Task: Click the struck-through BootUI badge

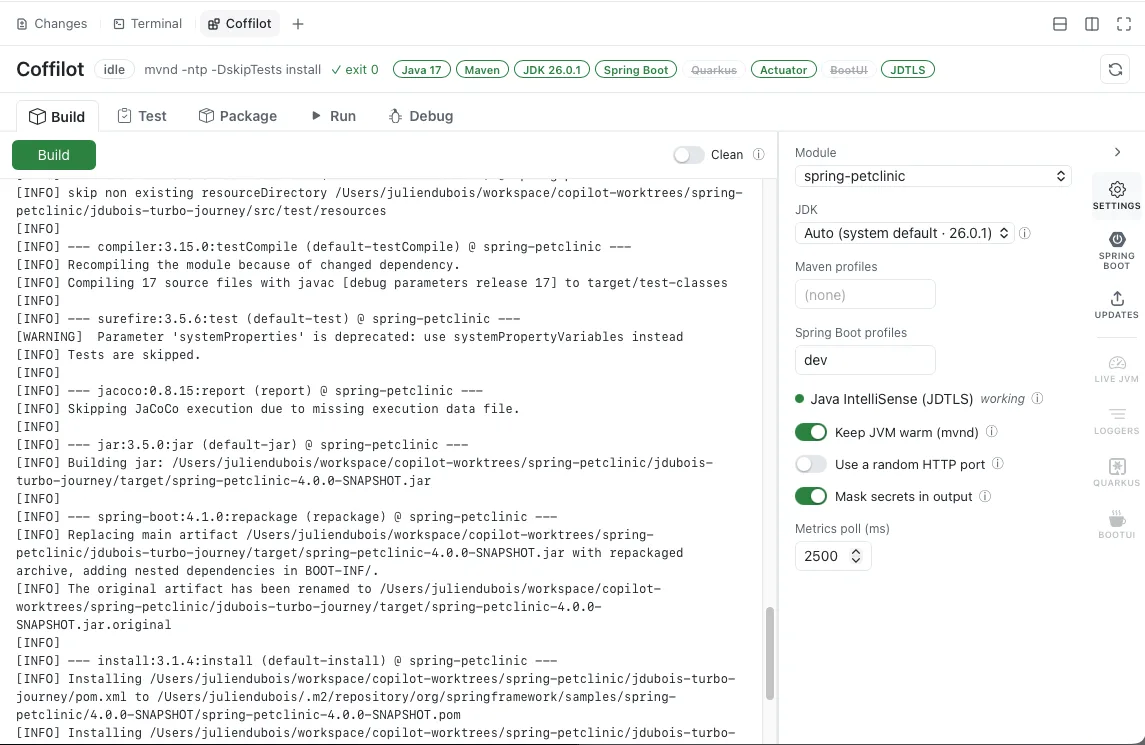Action: (x=849, y=70)
